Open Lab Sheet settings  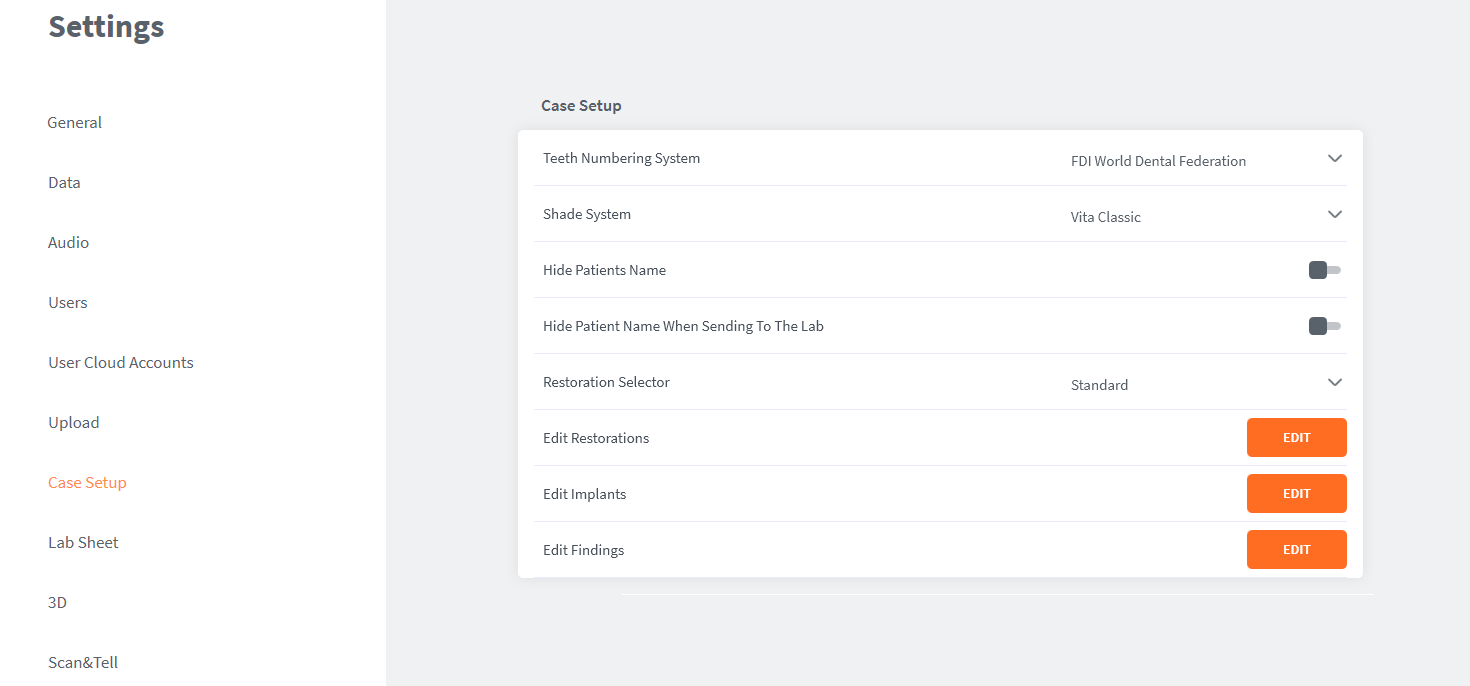pyautogui.click(x=83, y=543)
